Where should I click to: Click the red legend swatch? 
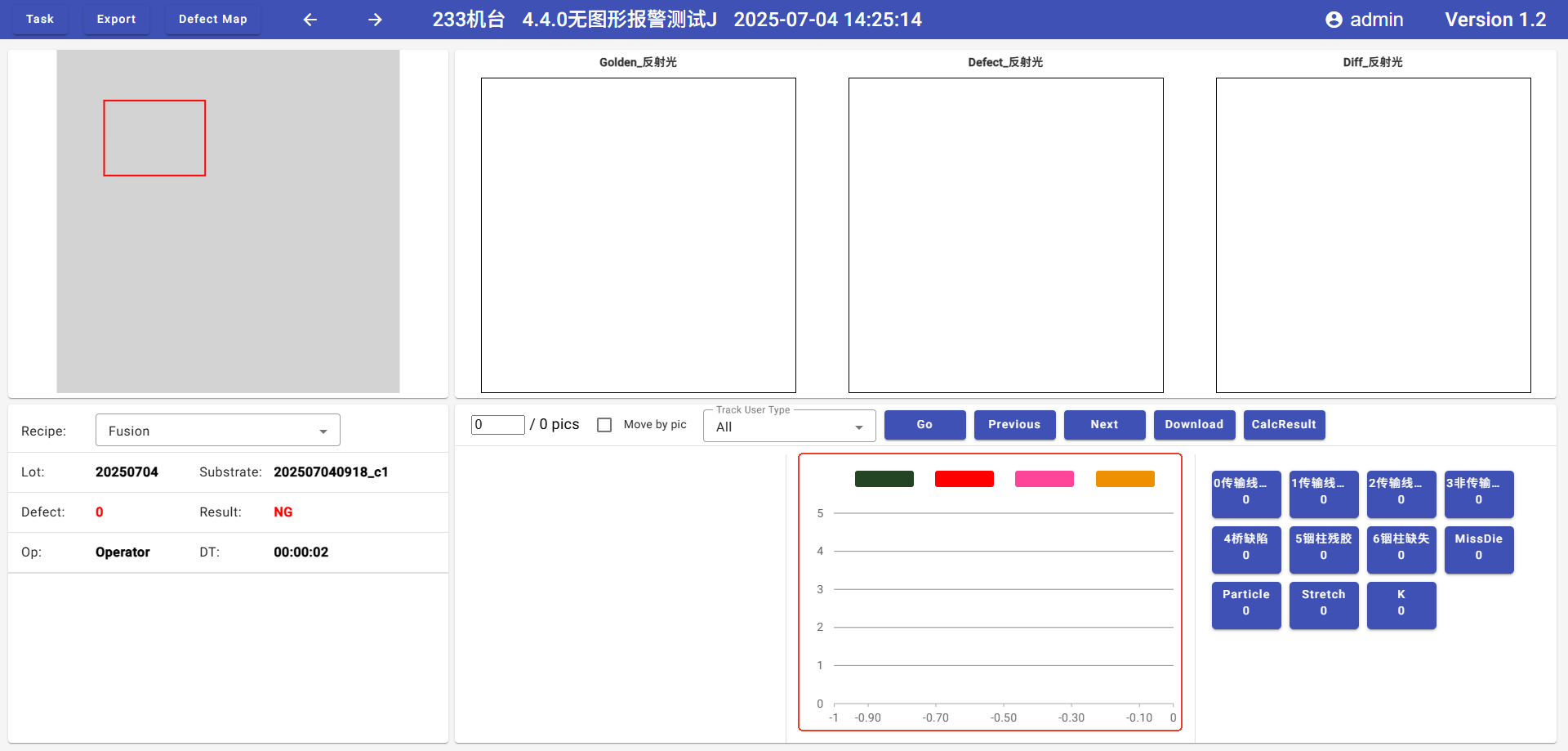click(x=964, y=479)
